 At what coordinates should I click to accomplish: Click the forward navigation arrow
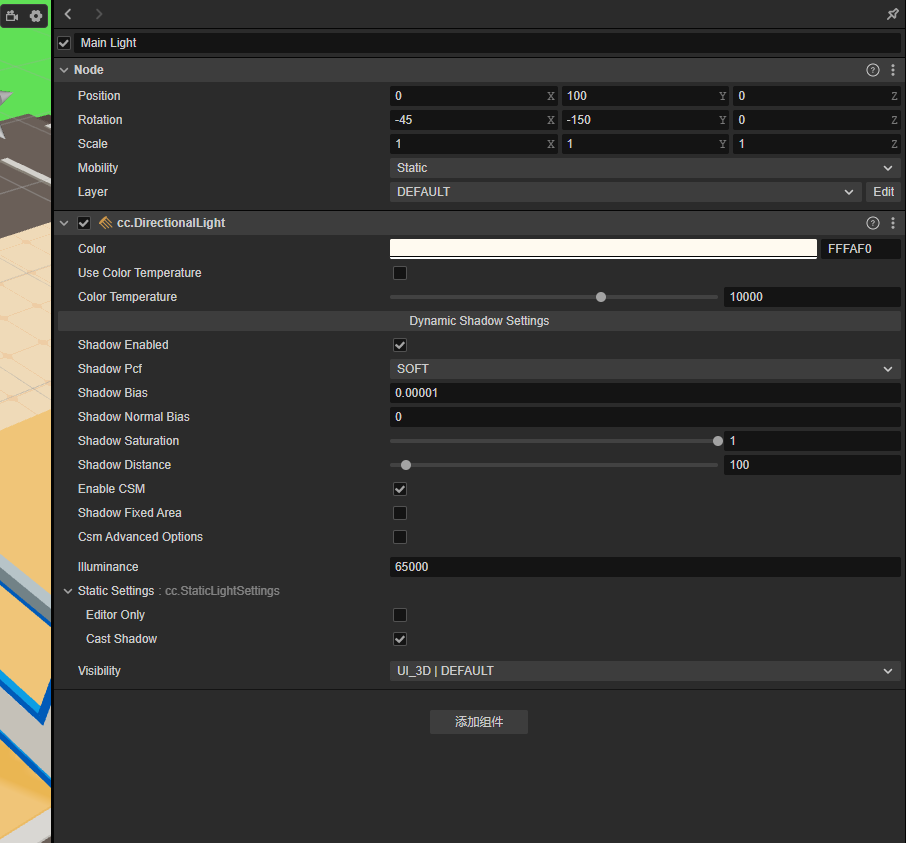coord(98,14)
